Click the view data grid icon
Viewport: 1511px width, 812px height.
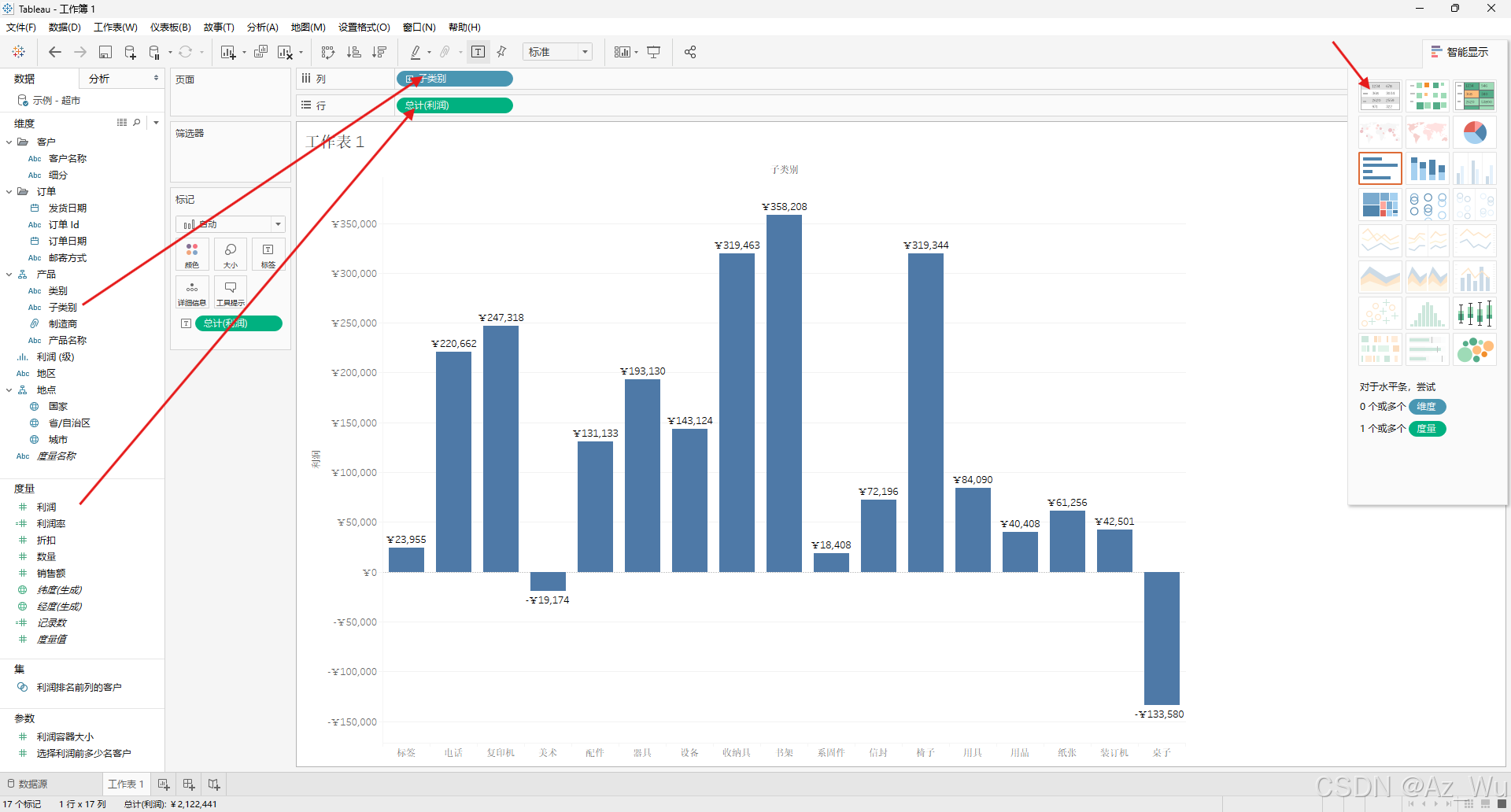[122, 123]
